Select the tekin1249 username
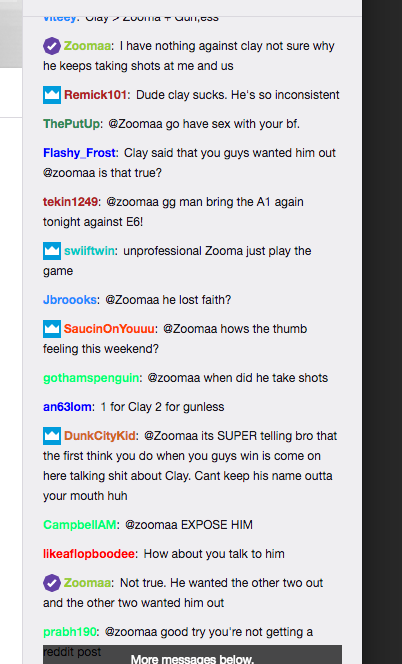The height and width of the screenshot is (664, 402). 70,202
